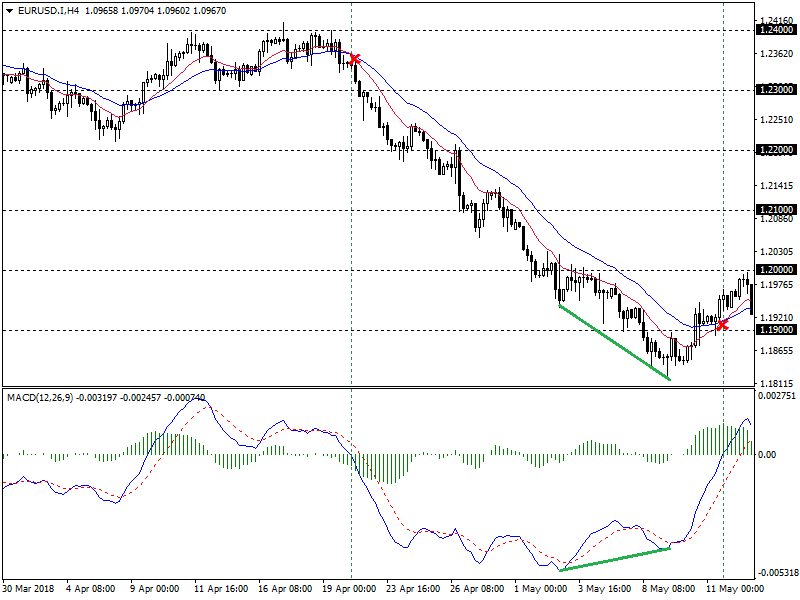Click the 1.20305 price scale value
The width and height of the screenshot is (800, 600).
click(x=777, y=252)
